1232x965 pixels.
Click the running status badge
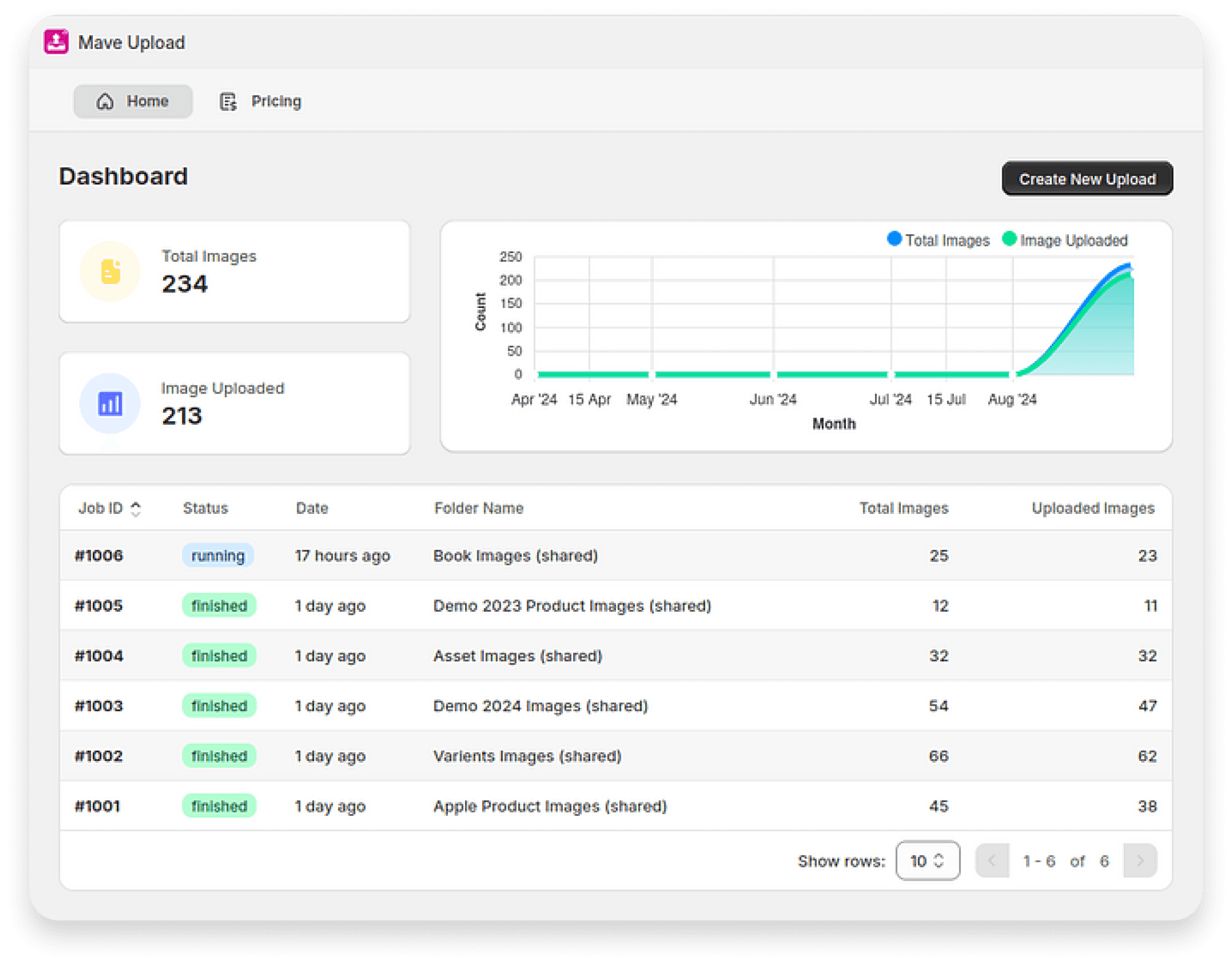(218, 556)
